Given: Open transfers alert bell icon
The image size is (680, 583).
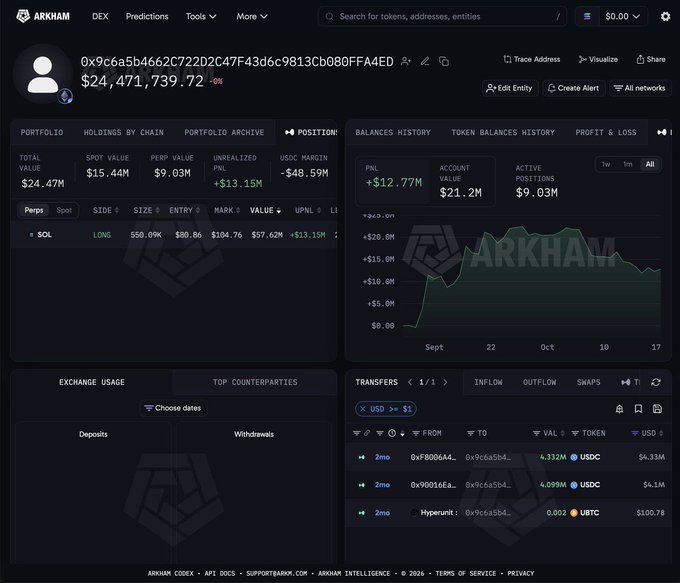Looking at the screenshot, I should [x=619, y=409].
